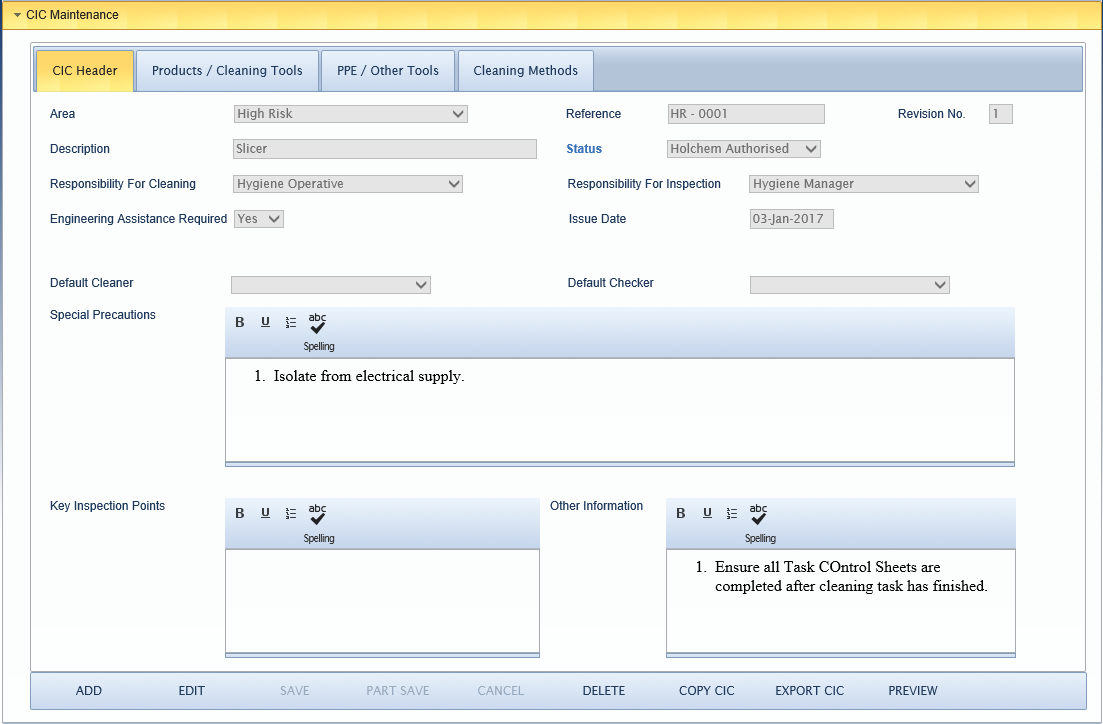Click the Description field containing Slicer
Viewport: 1103px width, 724px height.
point(385,149)
